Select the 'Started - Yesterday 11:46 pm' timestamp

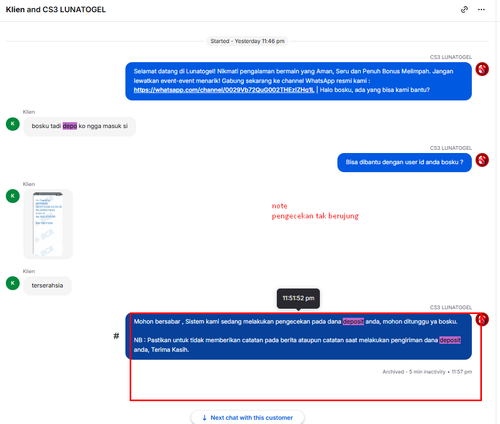[247, 41]
